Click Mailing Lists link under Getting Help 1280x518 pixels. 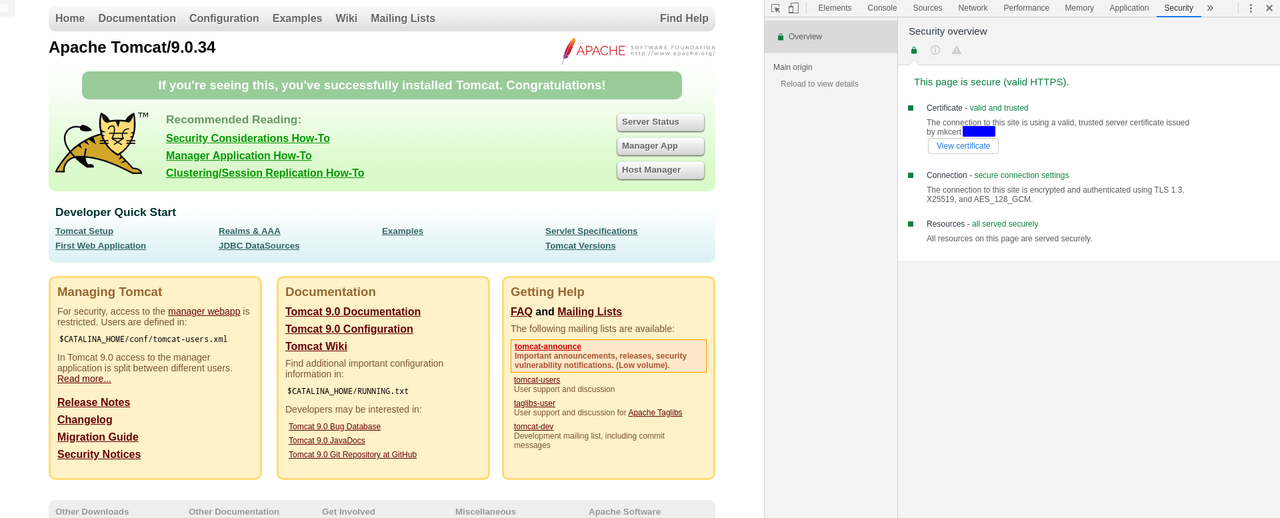590,312
